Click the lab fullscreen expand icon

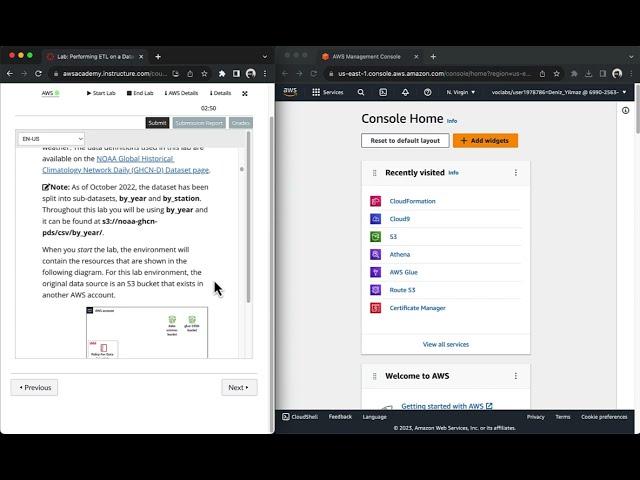(244, 93)
